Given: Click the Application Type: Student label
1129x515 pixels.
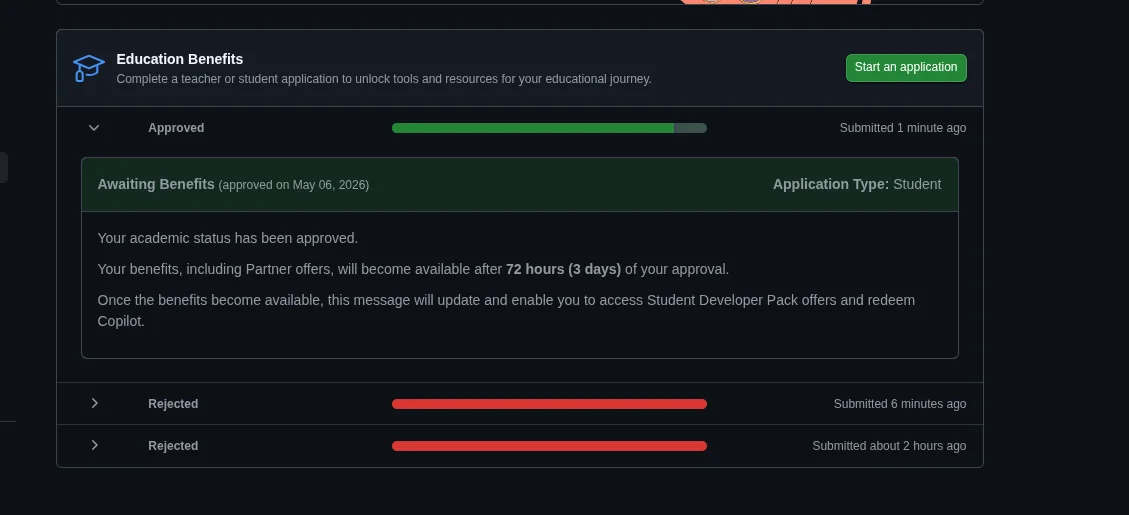Looking at the screenshot, I should [857, 184].
